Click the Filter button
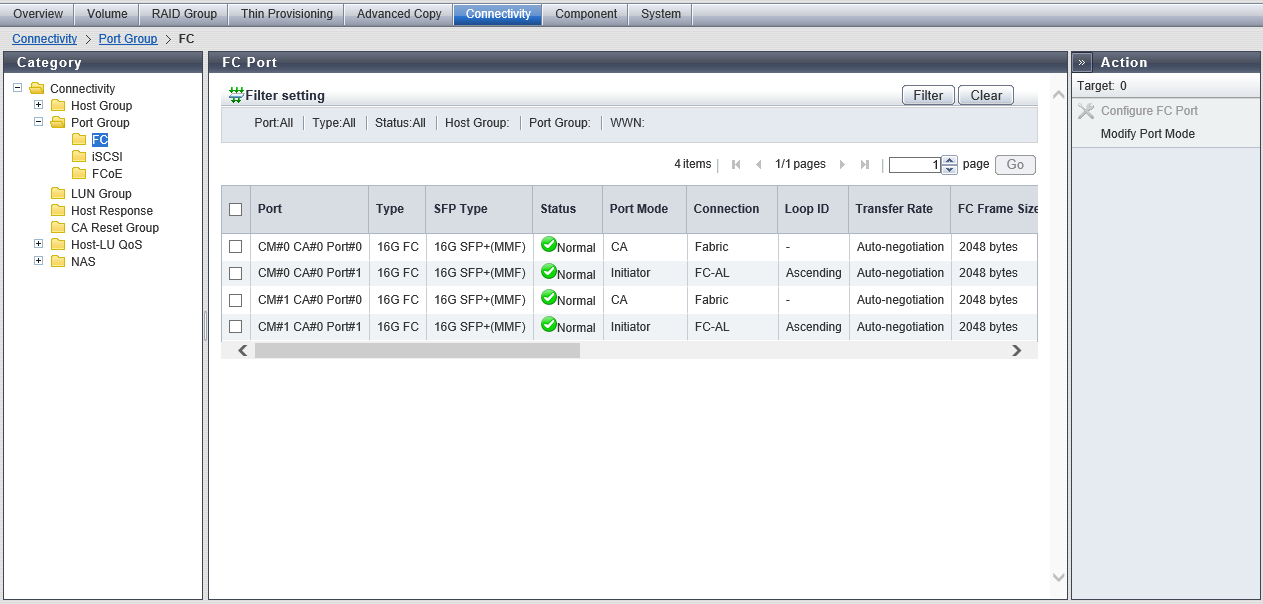This screenshot has width=1263, height=604. [927, 95]
